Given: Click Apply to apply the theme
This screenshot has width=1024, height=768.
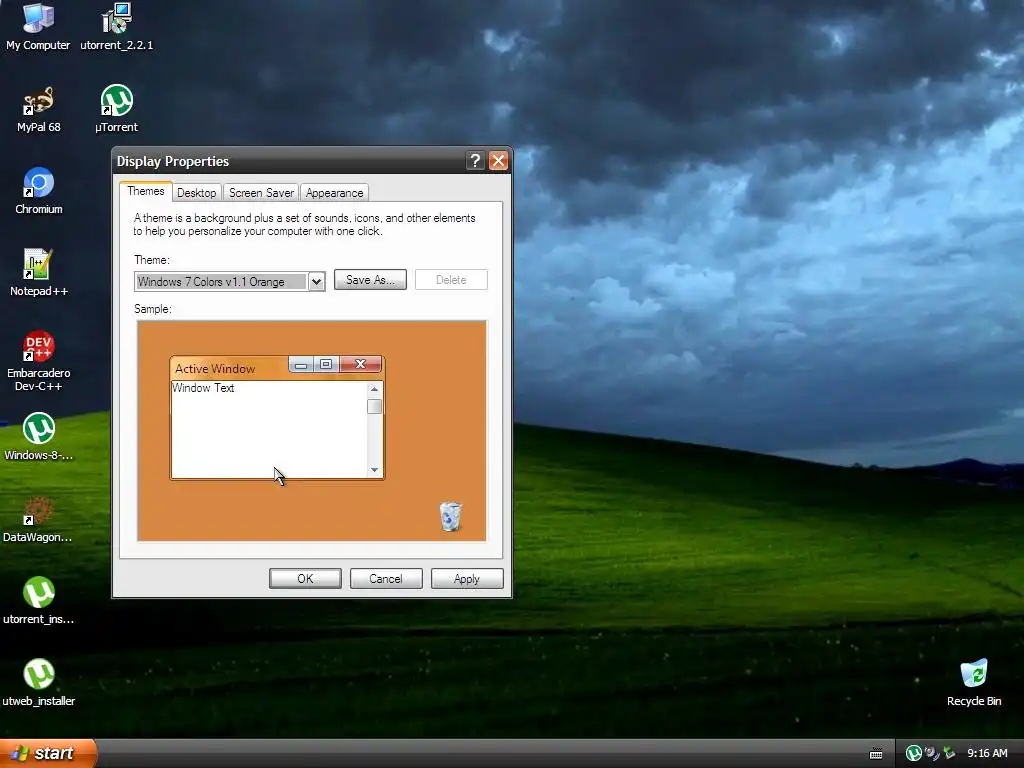Looking at the screenshot, I should [x=467, y=579].
